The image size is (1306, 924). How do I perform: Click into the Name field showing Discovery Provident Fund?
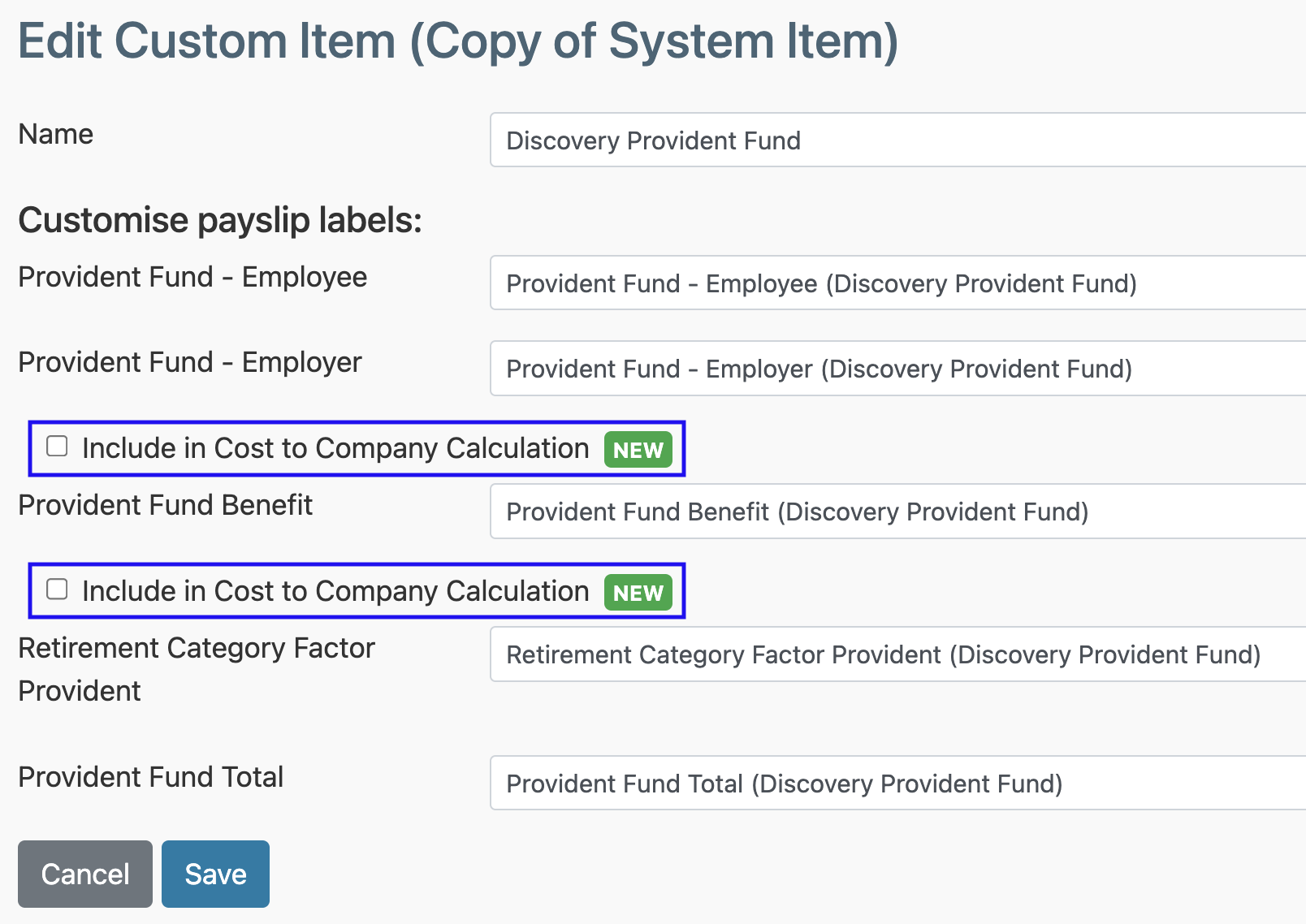(x=812, y=140)
